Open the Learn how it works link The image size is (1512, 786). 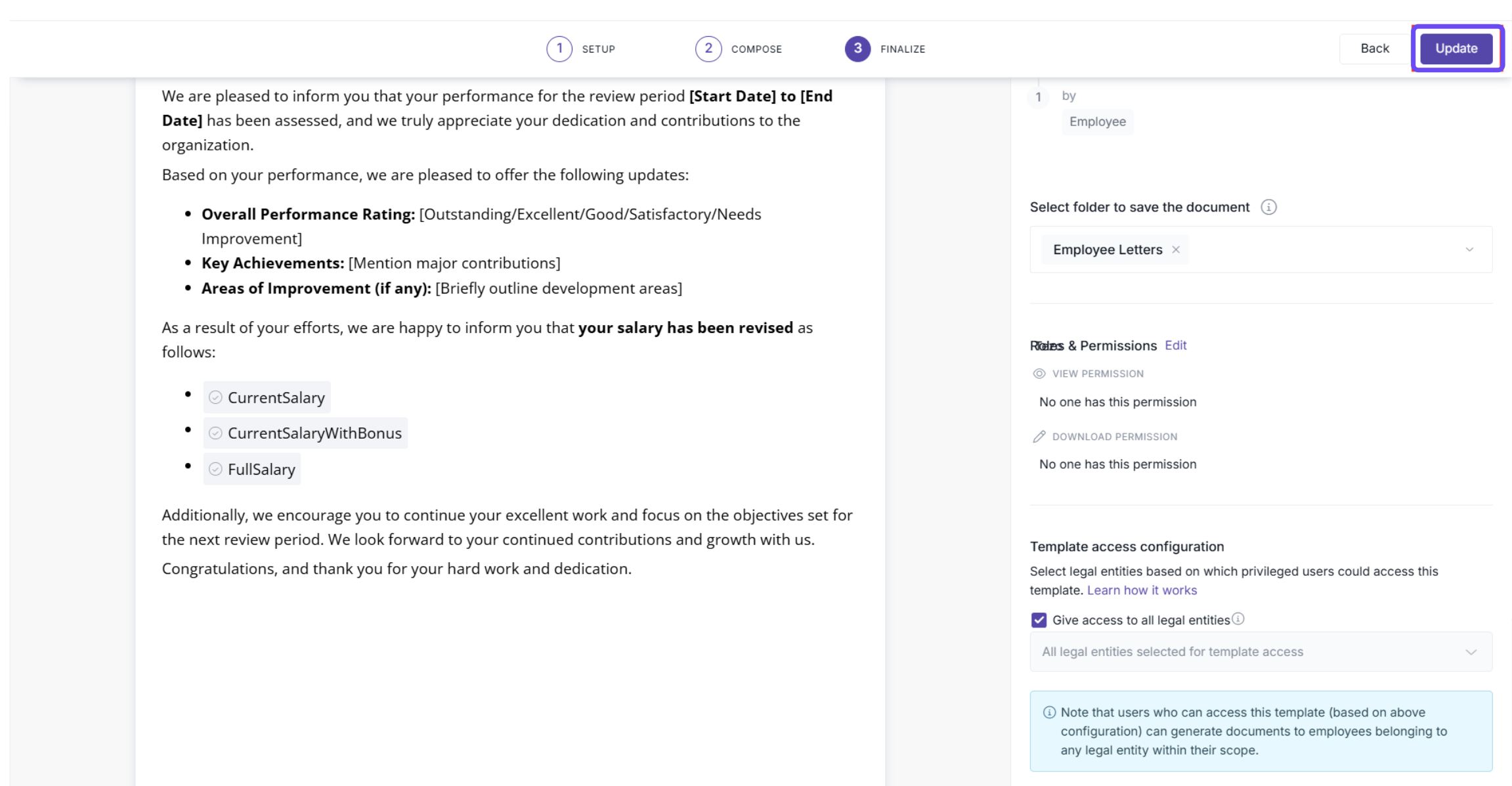point(1142,590)
